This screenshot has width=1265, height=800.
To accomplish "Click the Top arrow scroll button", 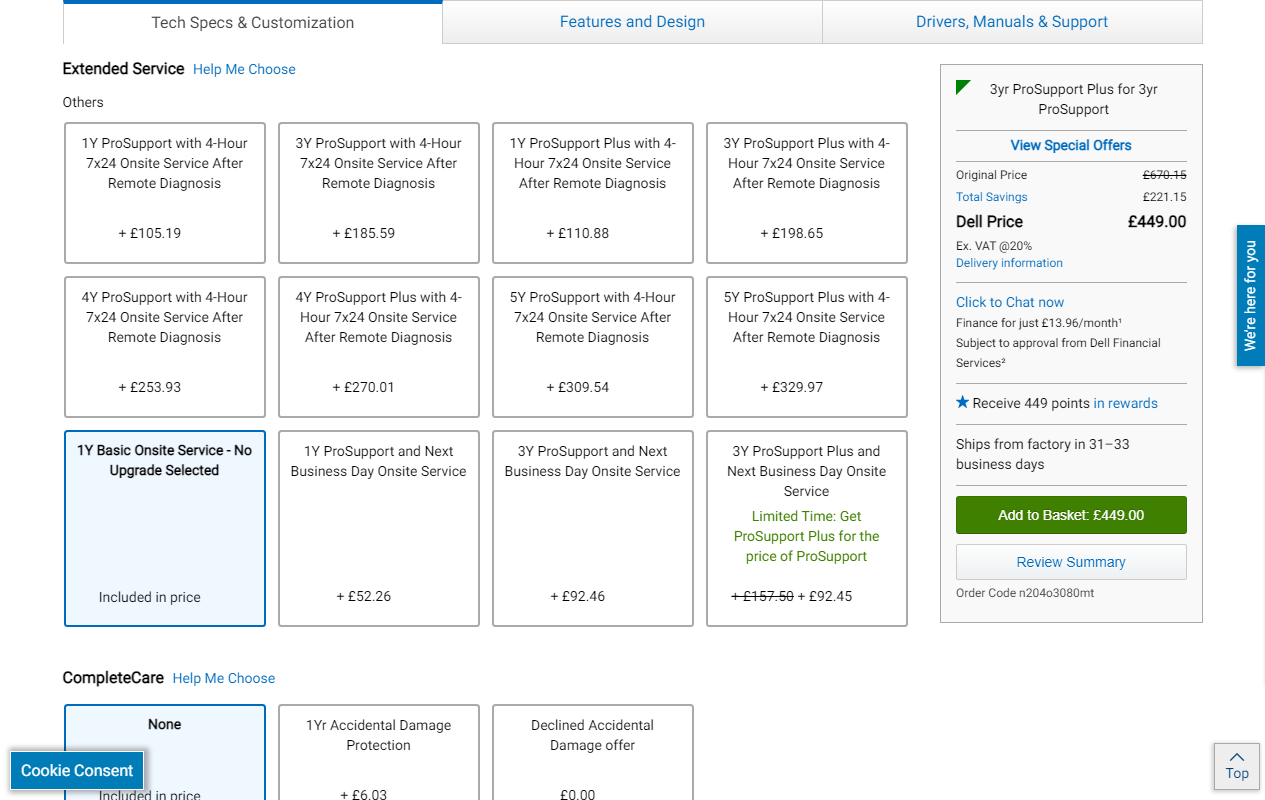I will (x=1236, y=766).
